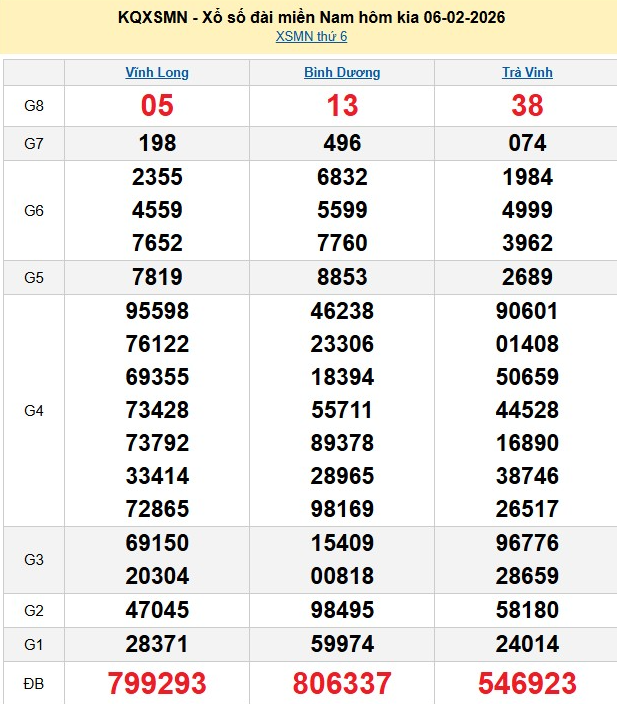
Task: Select Bình Dương special prize 806337
Action: [342, 683]
